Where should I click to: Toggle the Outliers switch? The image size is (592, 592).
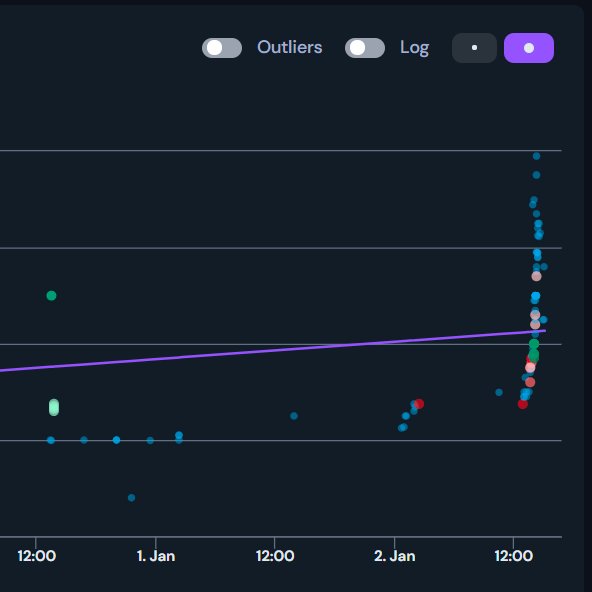pos(222,48)
